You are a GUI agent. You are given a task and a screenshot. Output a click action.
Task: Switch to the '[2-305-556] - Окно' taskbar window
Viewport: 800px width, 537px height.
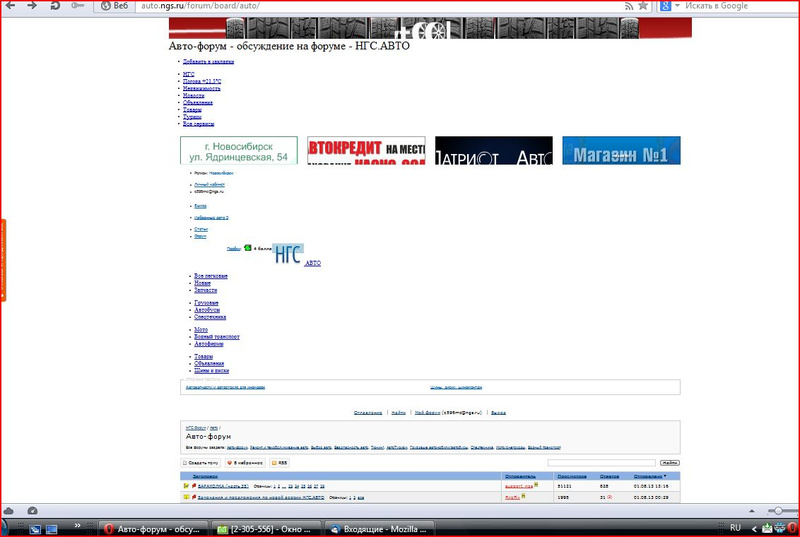[266, 529]
